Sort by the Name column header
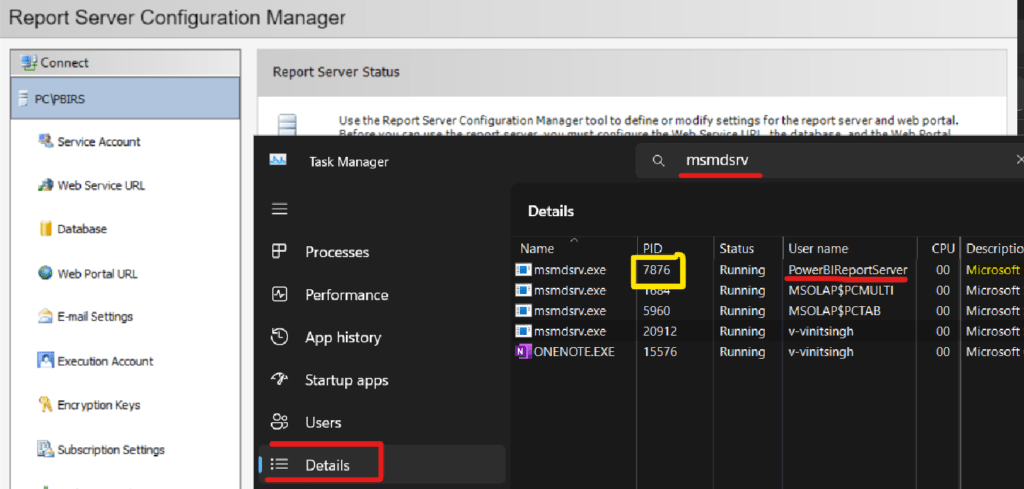The image size is (1024, 489). [x=574, y=248]
